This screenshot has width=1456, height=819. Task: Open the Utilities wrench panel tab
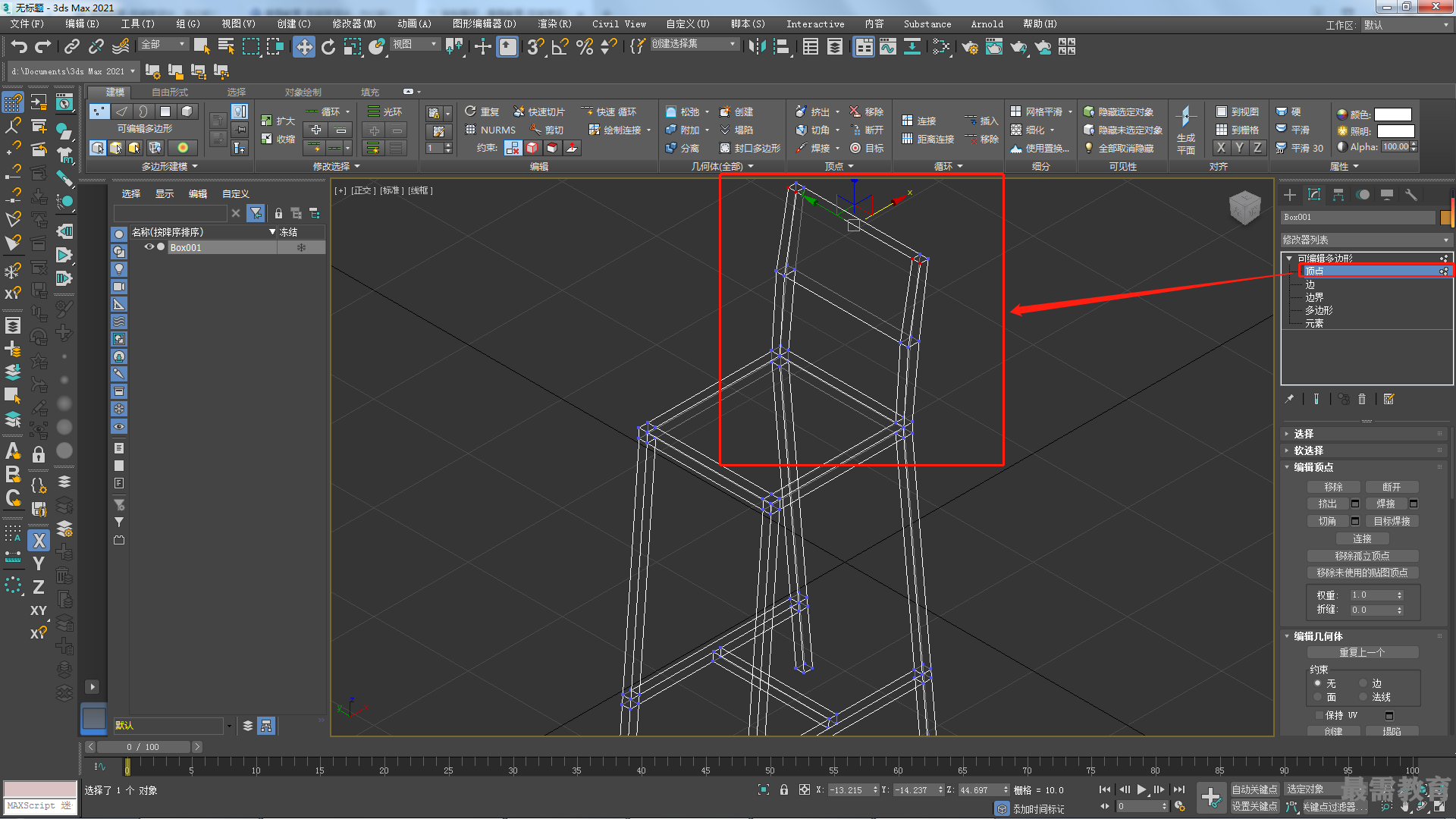[x=1411, y=195]
